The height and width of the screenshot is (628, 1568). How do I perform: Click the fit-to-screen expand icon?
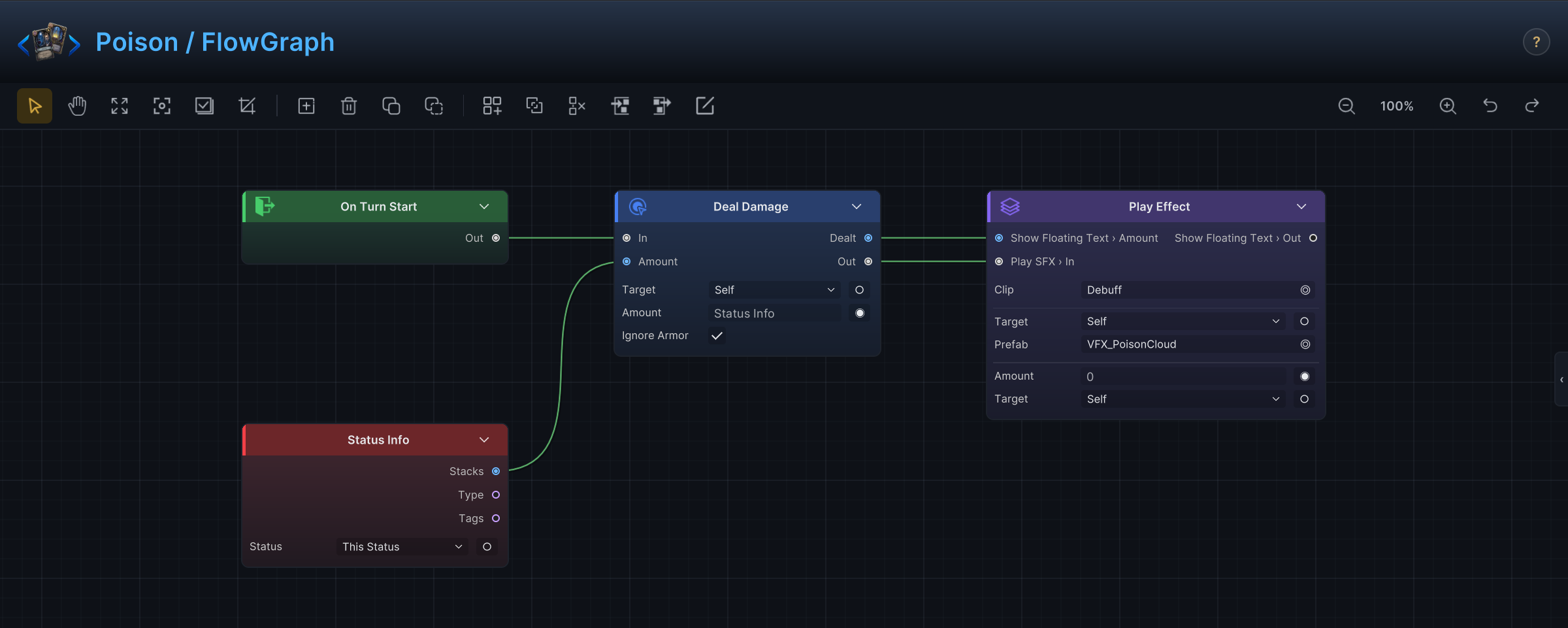pos(120,106)
